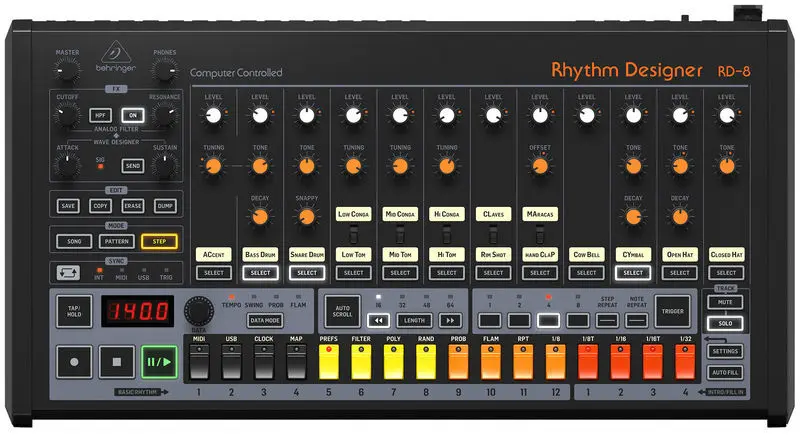Select the Snare Drum track

click(x=307, y=273)
